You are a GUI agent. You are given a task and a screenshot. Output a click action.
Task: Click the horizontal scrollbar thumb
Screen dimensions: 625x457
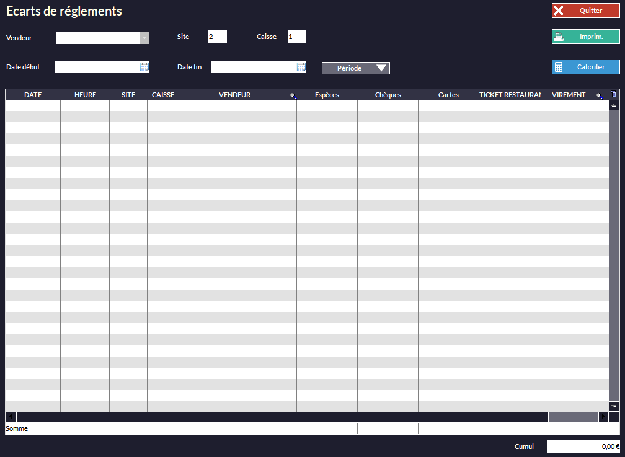pyautogui.click(x=572, y=417)
